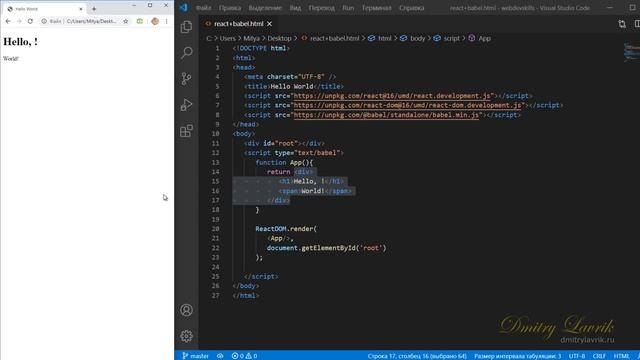This screenshot has height=360, width=640.
Task: Open the react-dom.development.js script URL
Action: click(x=407, y=105)
